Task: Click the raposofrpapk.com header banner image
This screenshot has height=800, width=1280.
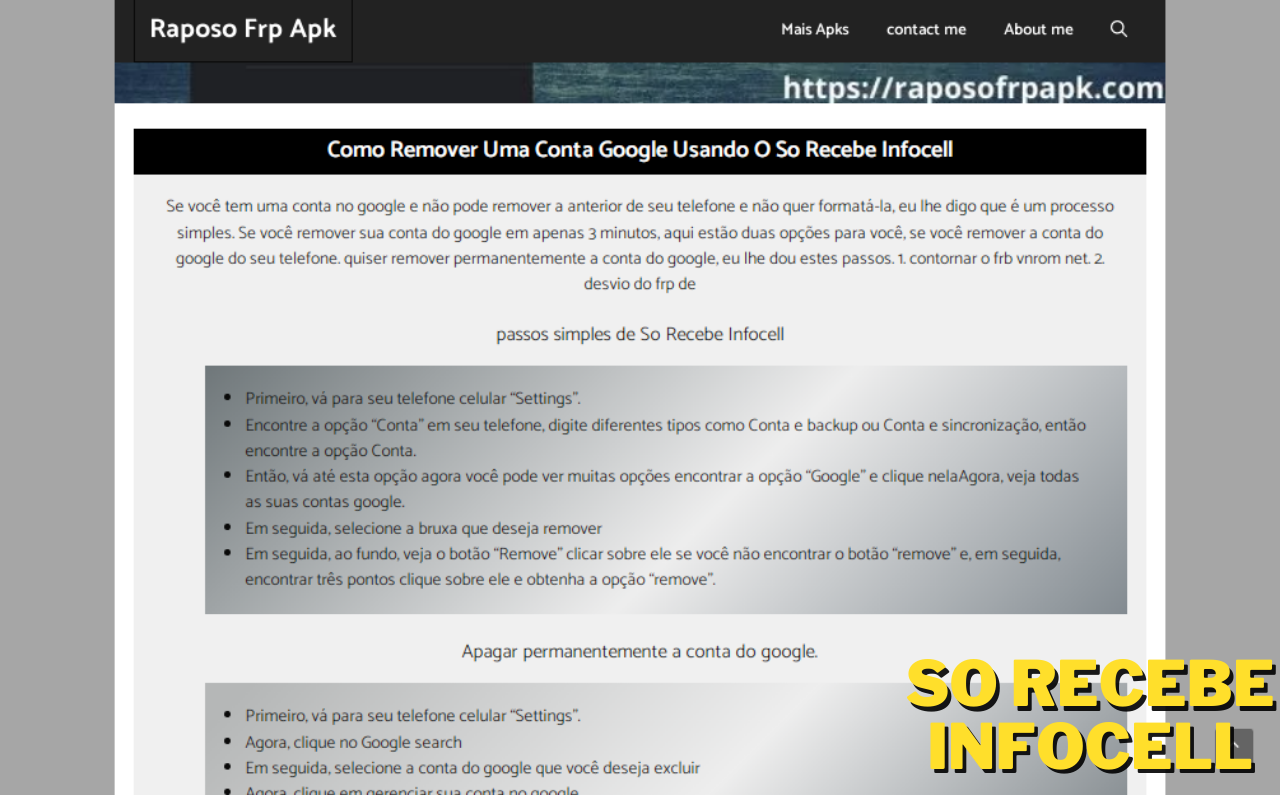Action: click(640, 83)
